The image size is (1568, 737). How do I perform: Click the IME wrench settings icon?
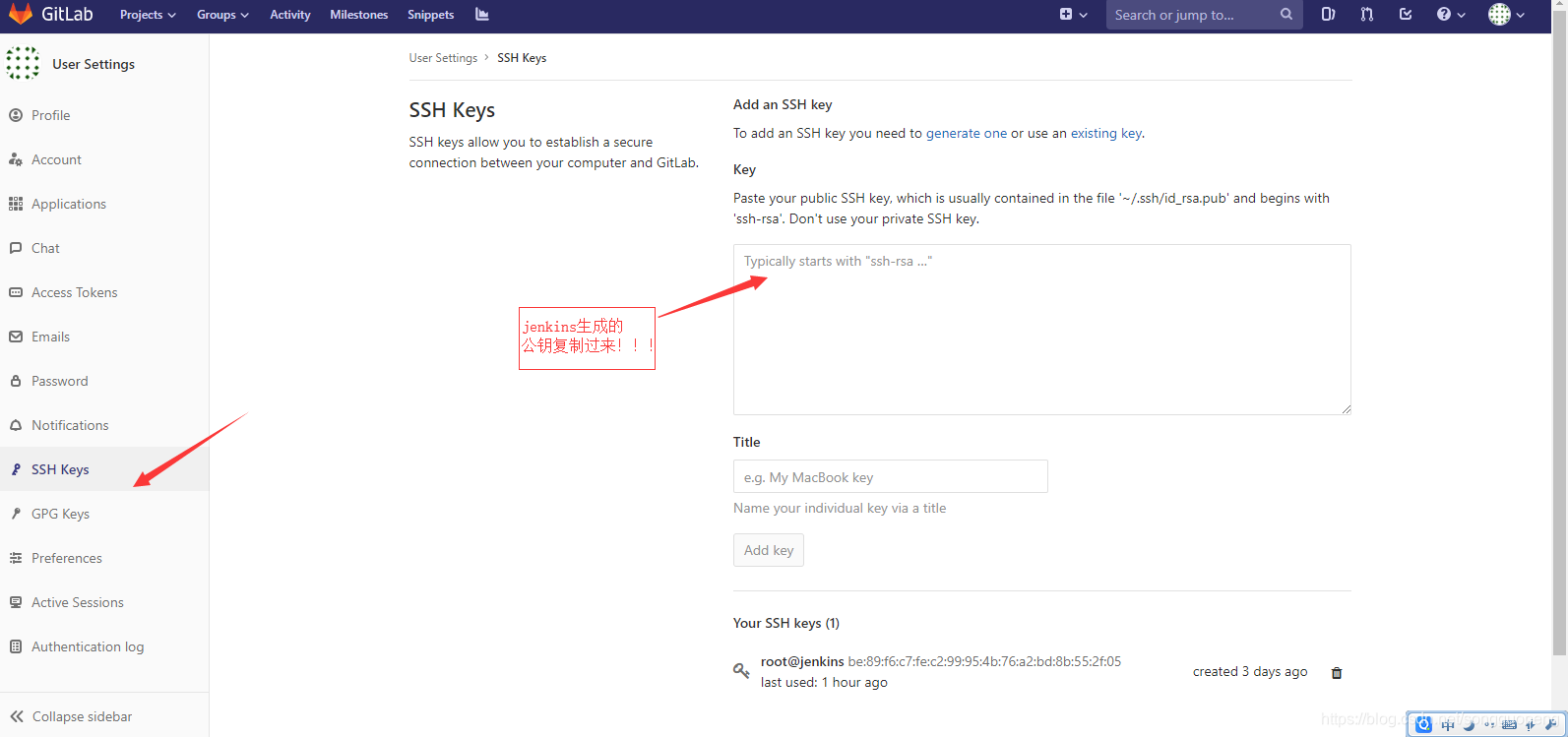[1550, 725]
